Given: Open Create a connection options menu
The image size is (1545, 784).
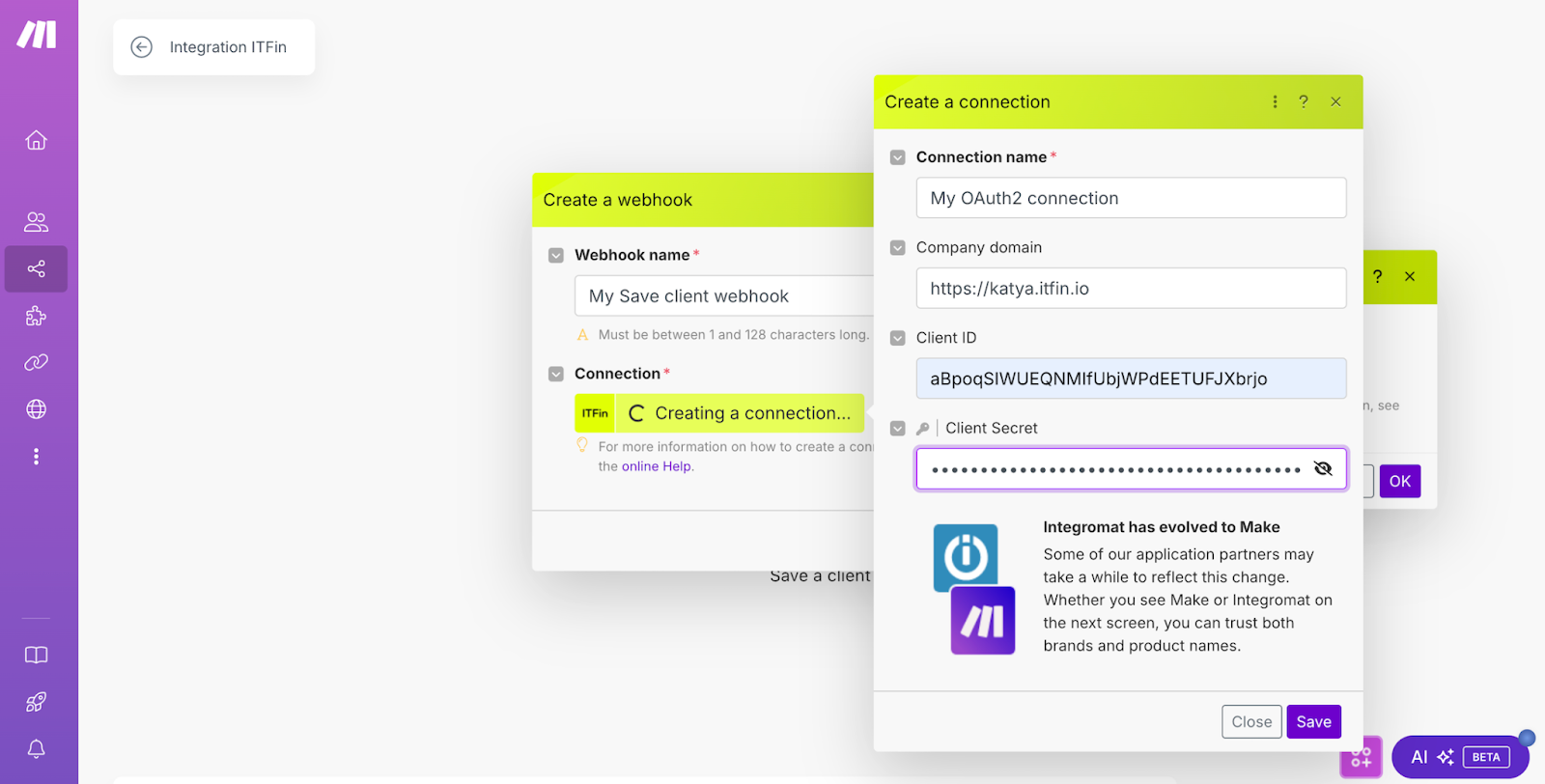Looking at the screenshot, I should [x=1275, y=101].
